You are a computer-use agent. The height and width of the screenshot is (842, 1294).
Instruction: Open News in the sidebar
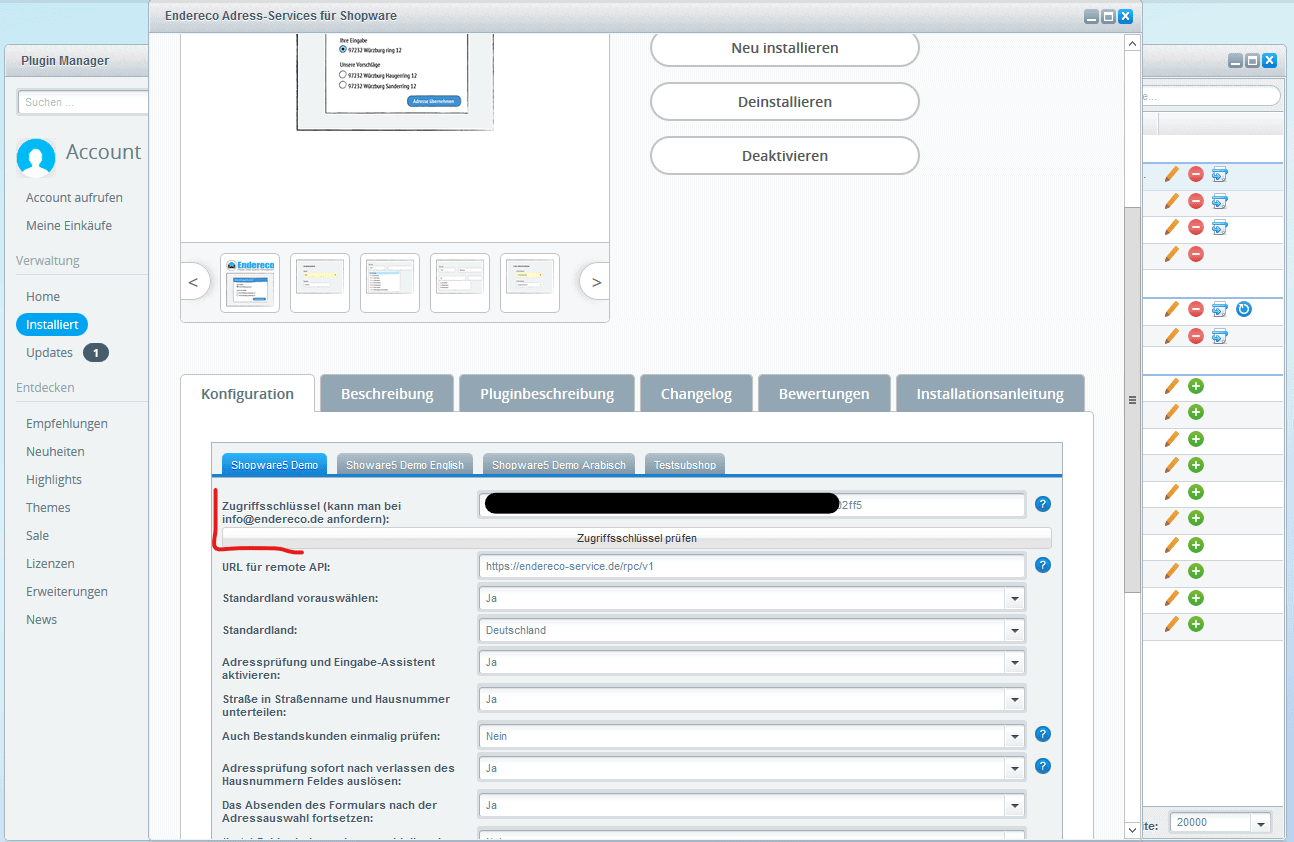tap(42, 620)
